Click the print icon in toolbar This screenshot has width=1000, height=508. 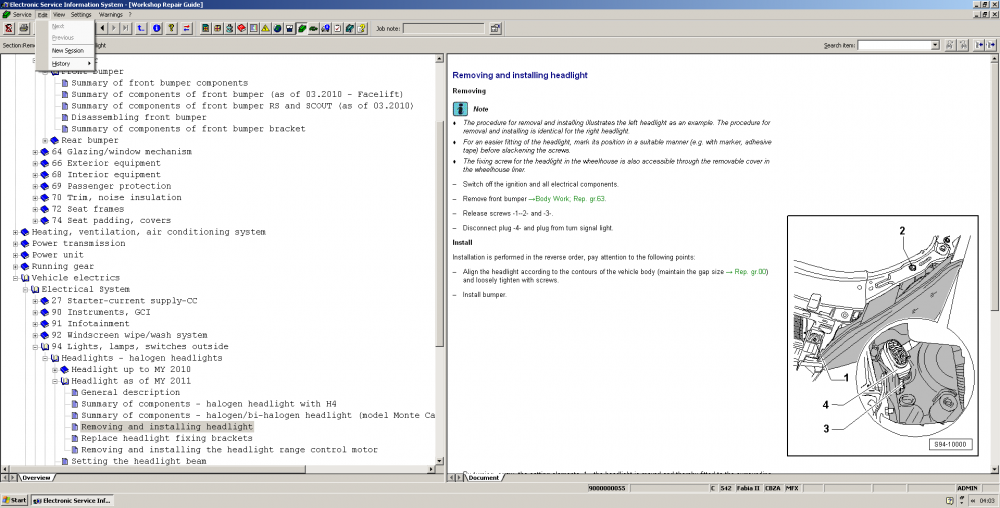coord(24,28)
